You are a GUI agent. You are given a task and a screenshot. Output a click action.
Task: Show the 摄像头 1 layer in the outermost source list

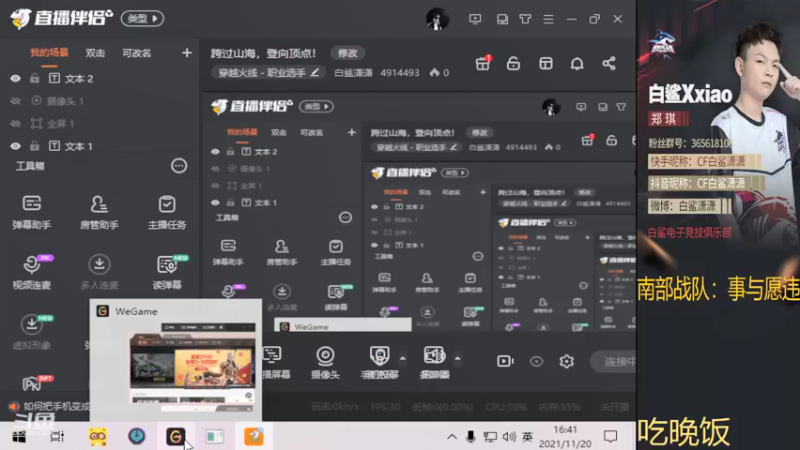(x=15, y=101)
